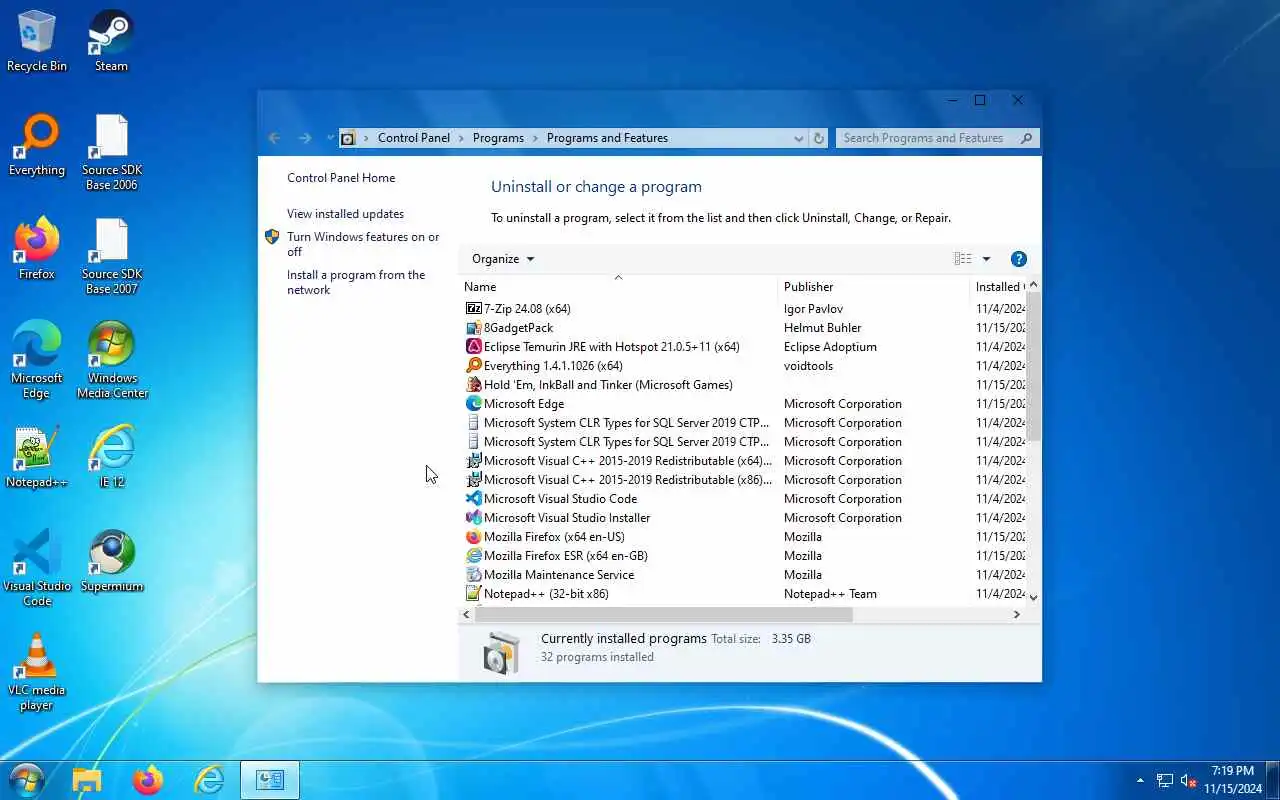Launch Internet Explorer from the taskbar
The width and height of the screenshot is (1280, 800).
[x=209, y=780]
